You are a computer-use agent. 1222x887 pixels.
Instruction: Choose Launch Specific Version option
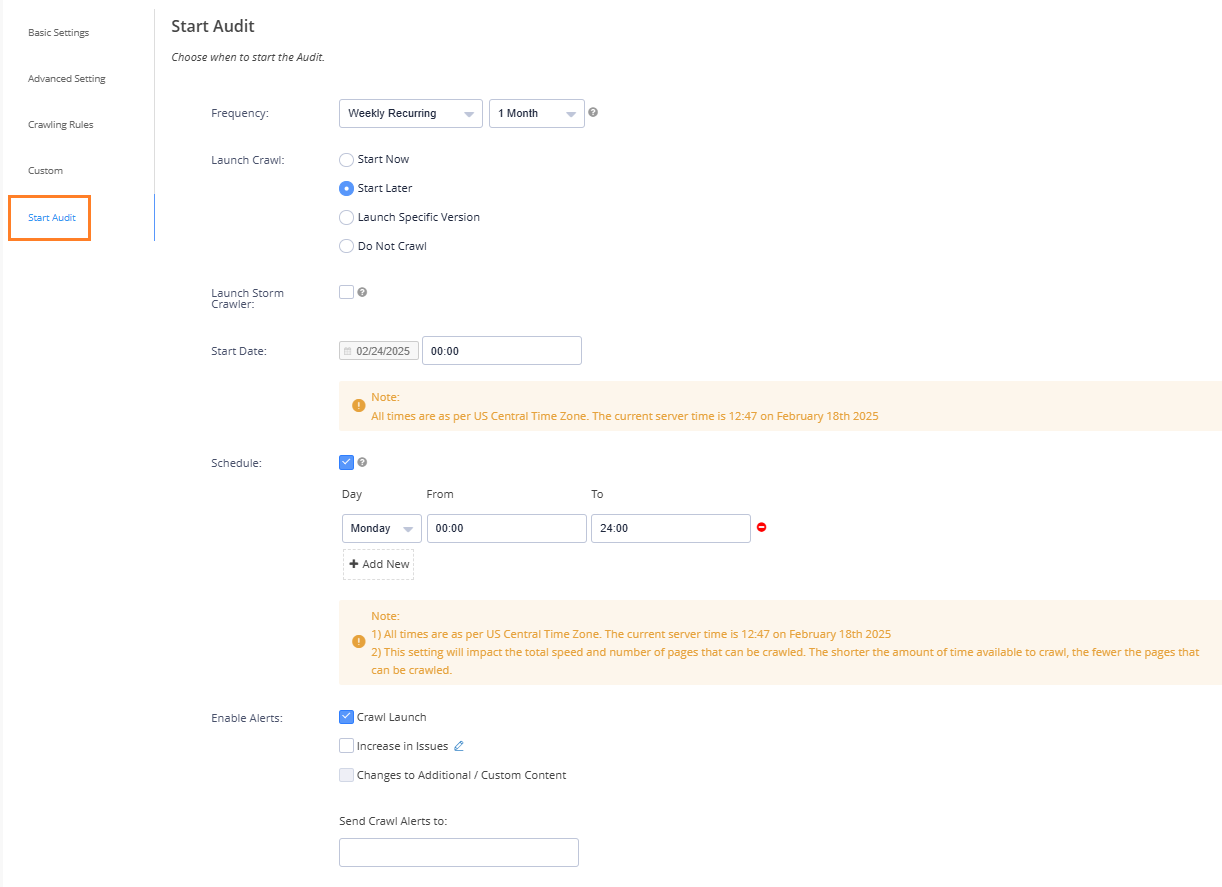(x=347, y=217)
